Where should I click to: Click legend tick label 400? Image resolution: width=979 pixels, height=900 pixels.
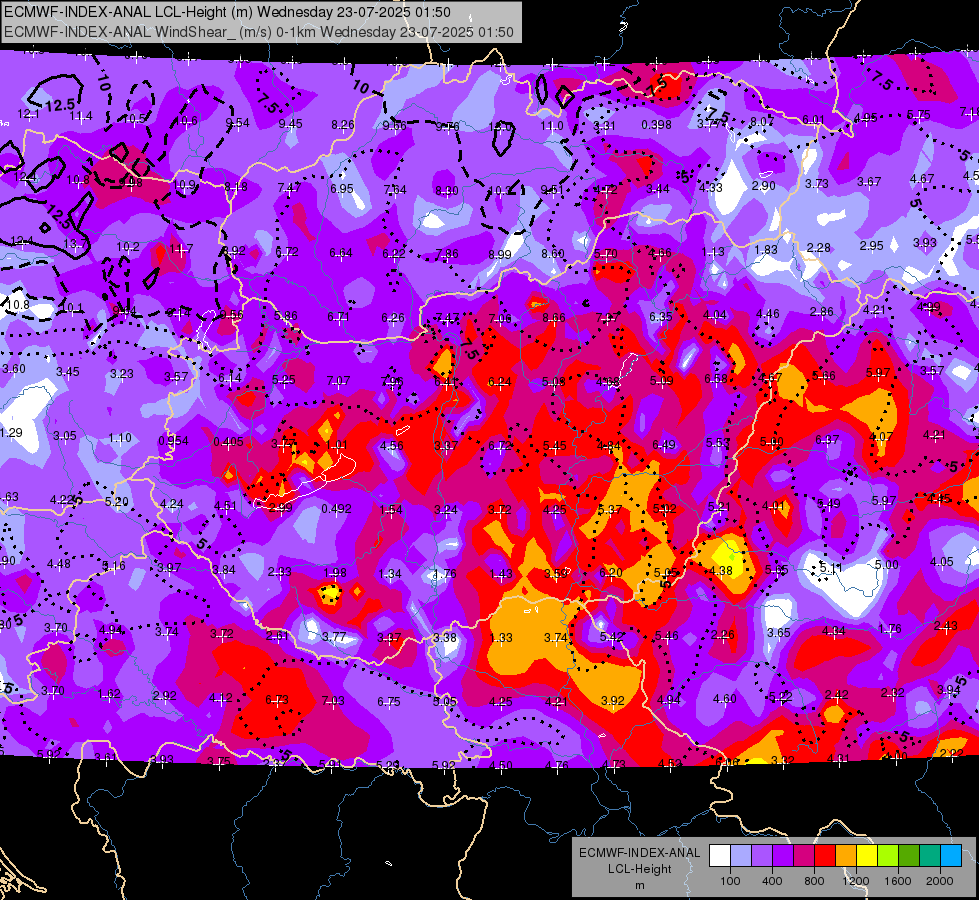tap(772, 881)
